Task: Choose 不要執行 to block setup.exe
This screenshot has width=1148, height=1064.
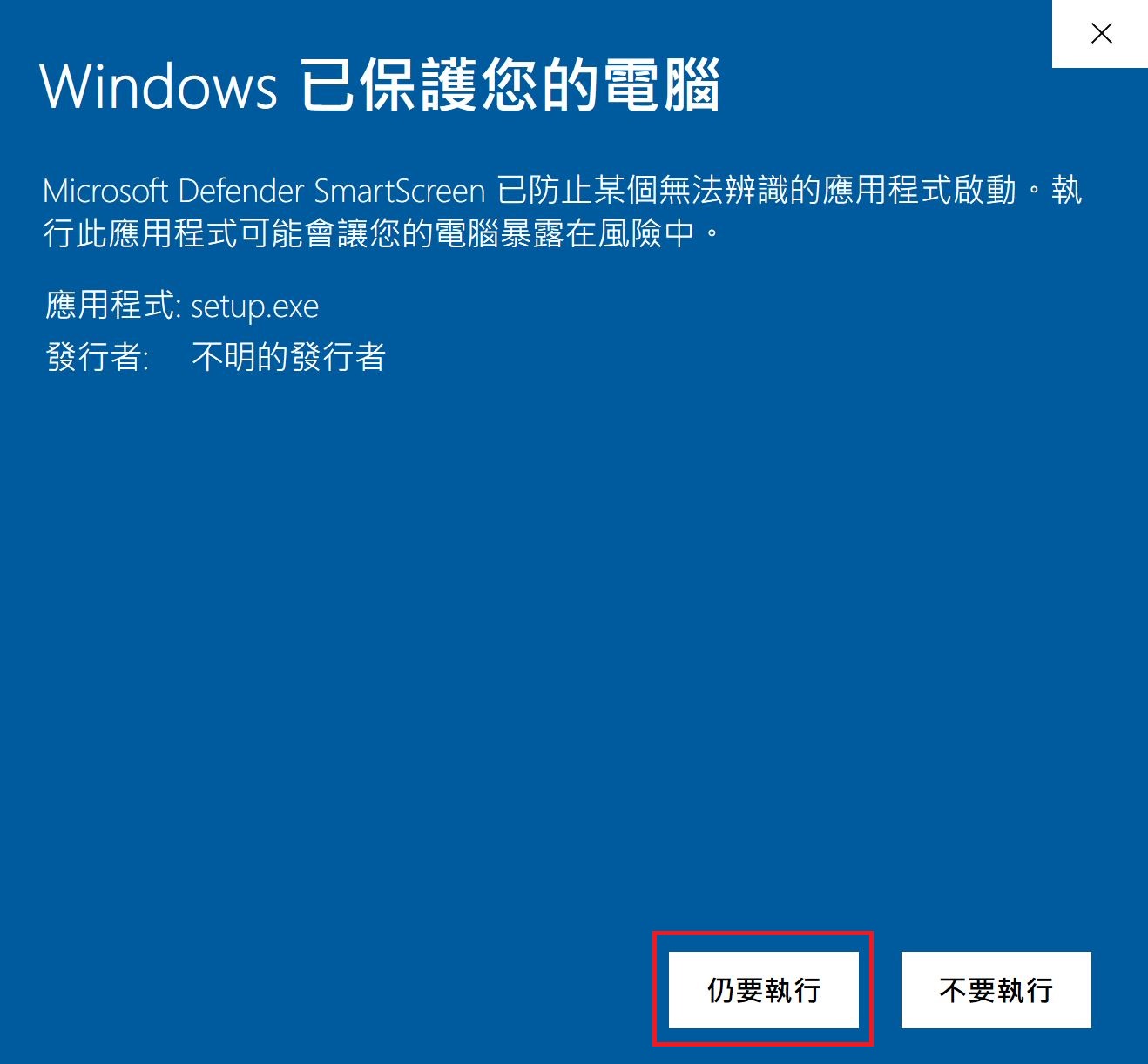Action: pyautogui.click(x=996, y=990)
